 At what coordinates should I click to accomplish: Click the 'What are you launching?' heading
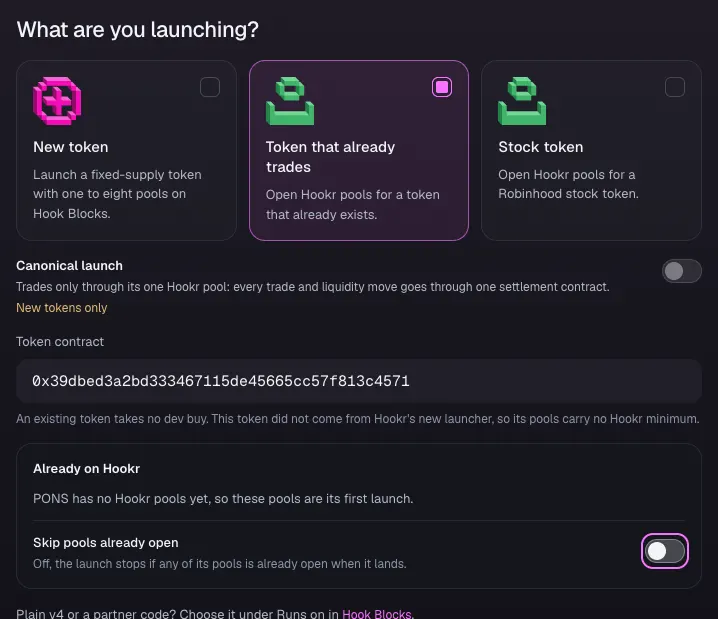137,30
